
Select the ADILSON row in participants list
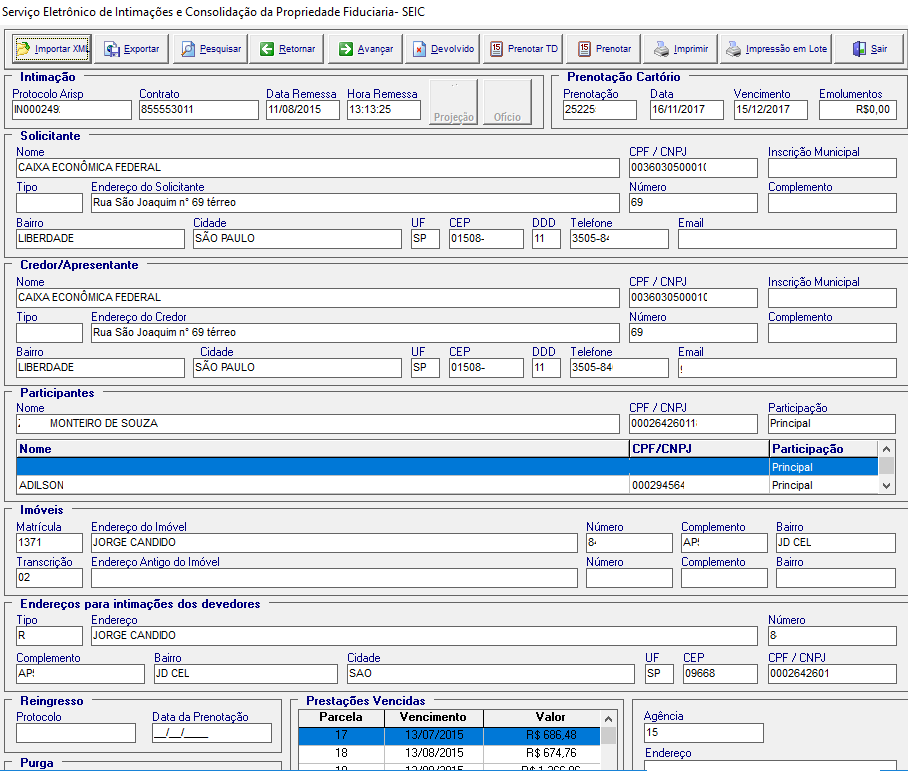(447, 485)
